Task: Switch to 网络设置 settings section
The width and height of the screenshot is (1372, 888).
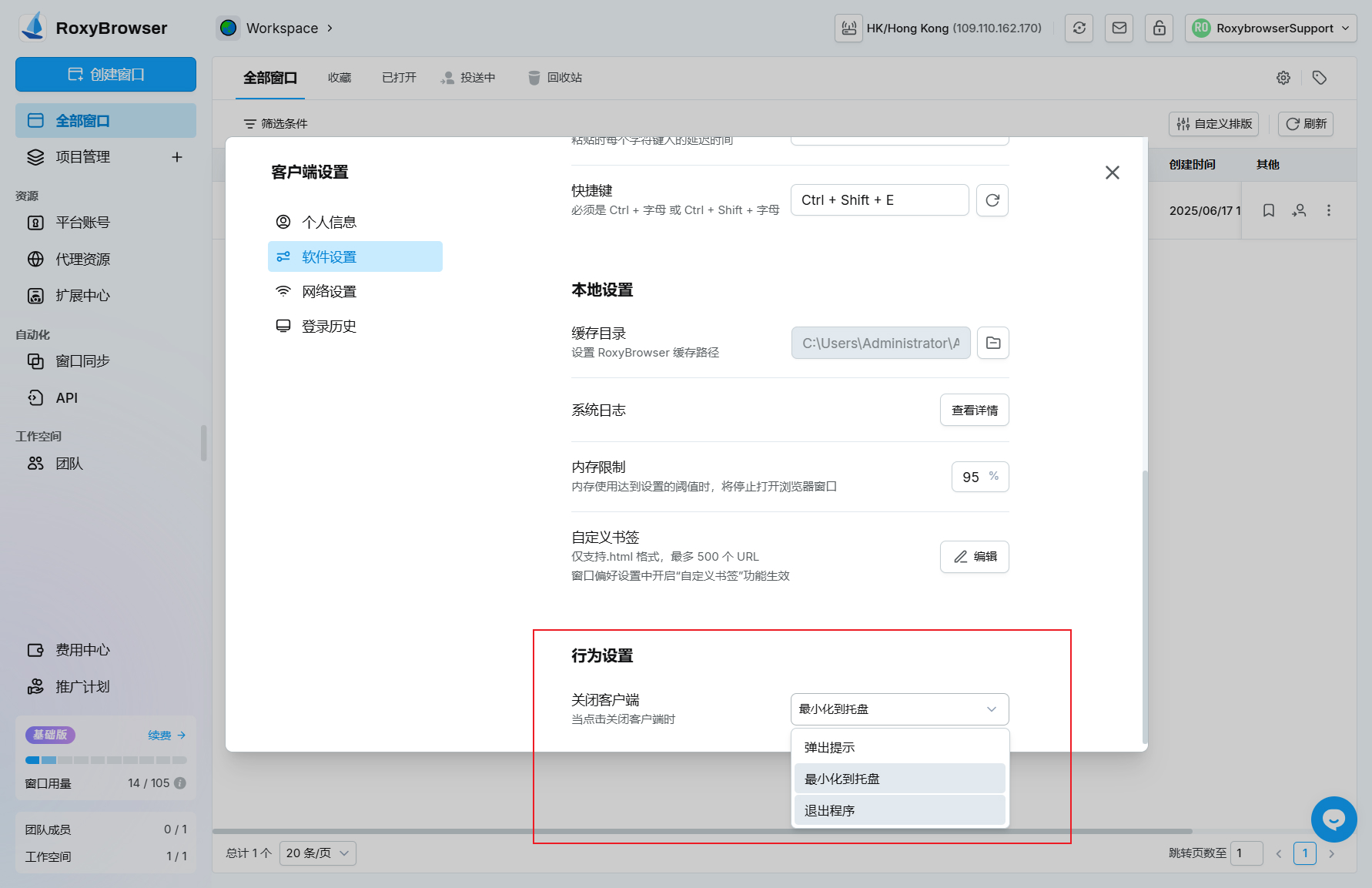Action: coord(329,291)
